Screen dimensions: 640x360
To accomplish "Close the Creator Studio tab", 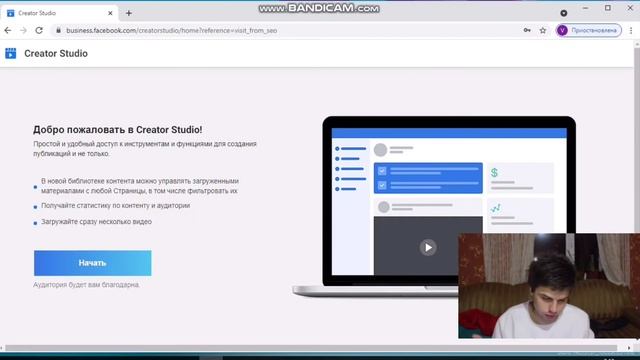I will point(110,13).
